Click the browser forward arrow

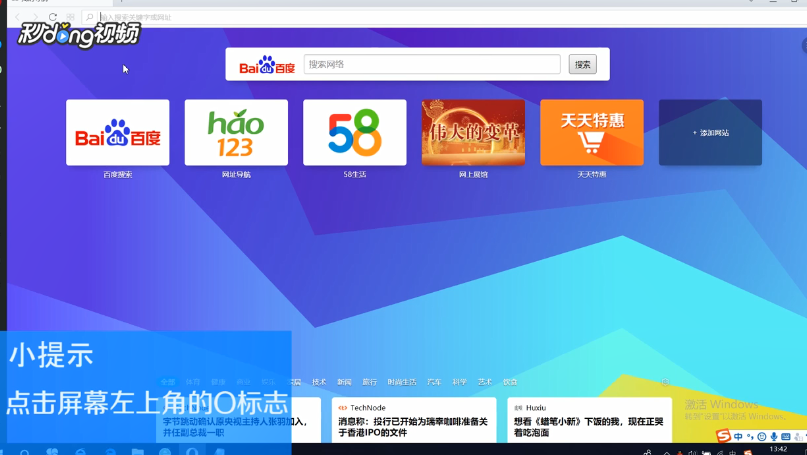pos(34,17)
